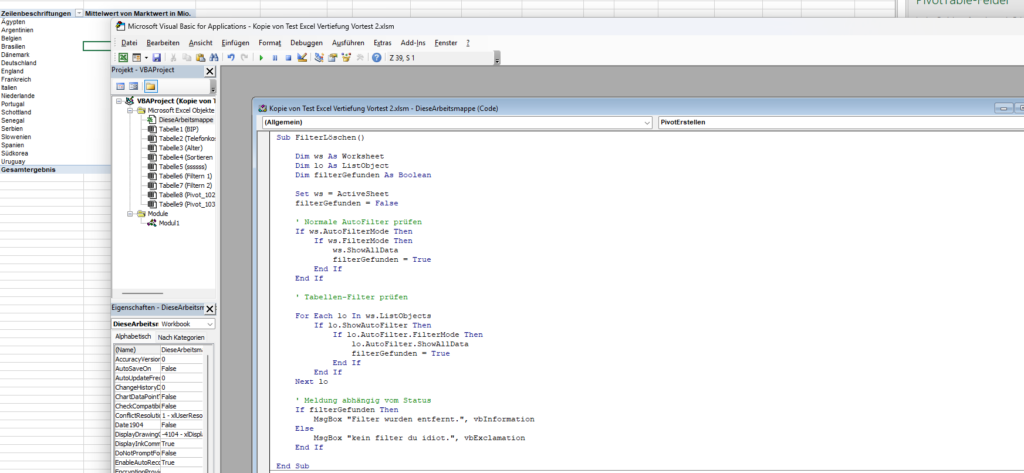Click the Reset (stop) square icon
The height and width of the screenshot is (473, 1024).
pos(288,58)
